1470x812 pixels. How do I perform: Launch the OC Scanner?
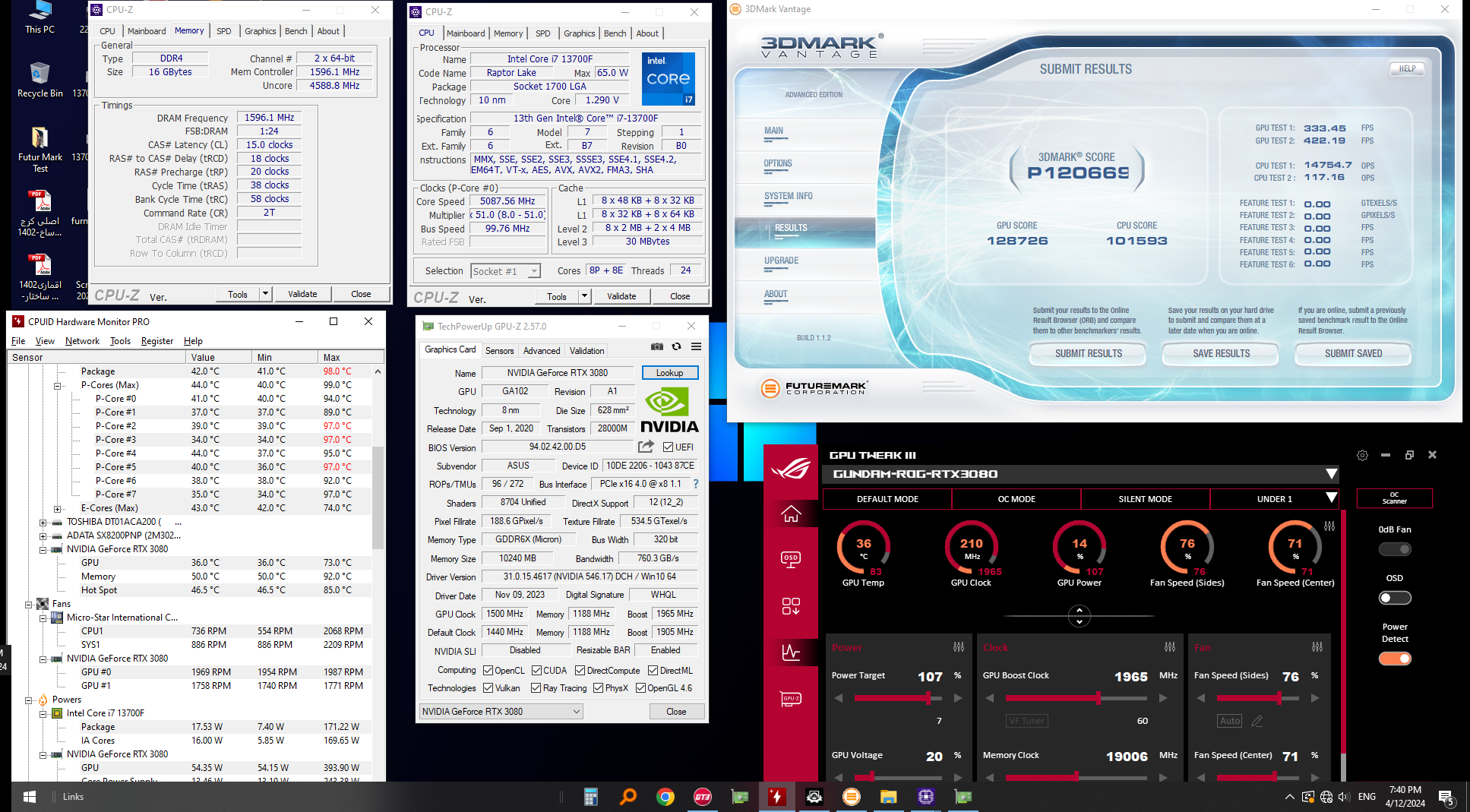click(1394, 498)
